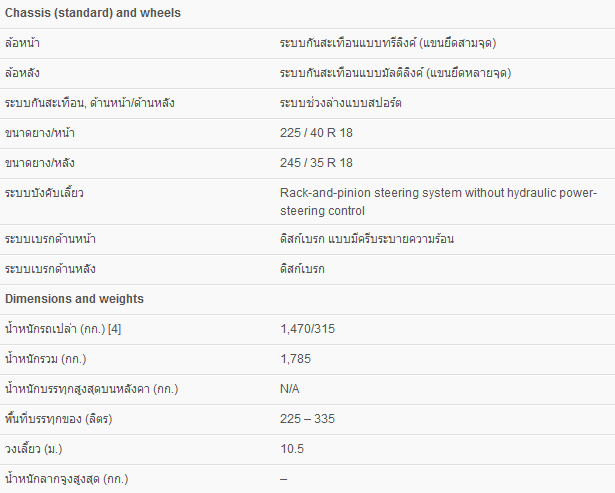
Task: Click the turning circle value "10.5"
Action: tap(292, 448)
